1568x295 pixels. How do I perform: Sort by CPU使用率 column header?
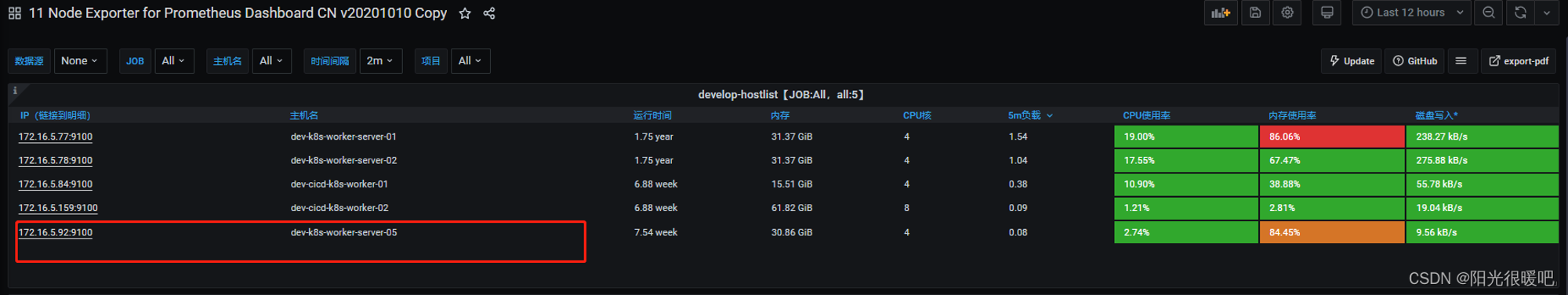tap(1146, 115)
